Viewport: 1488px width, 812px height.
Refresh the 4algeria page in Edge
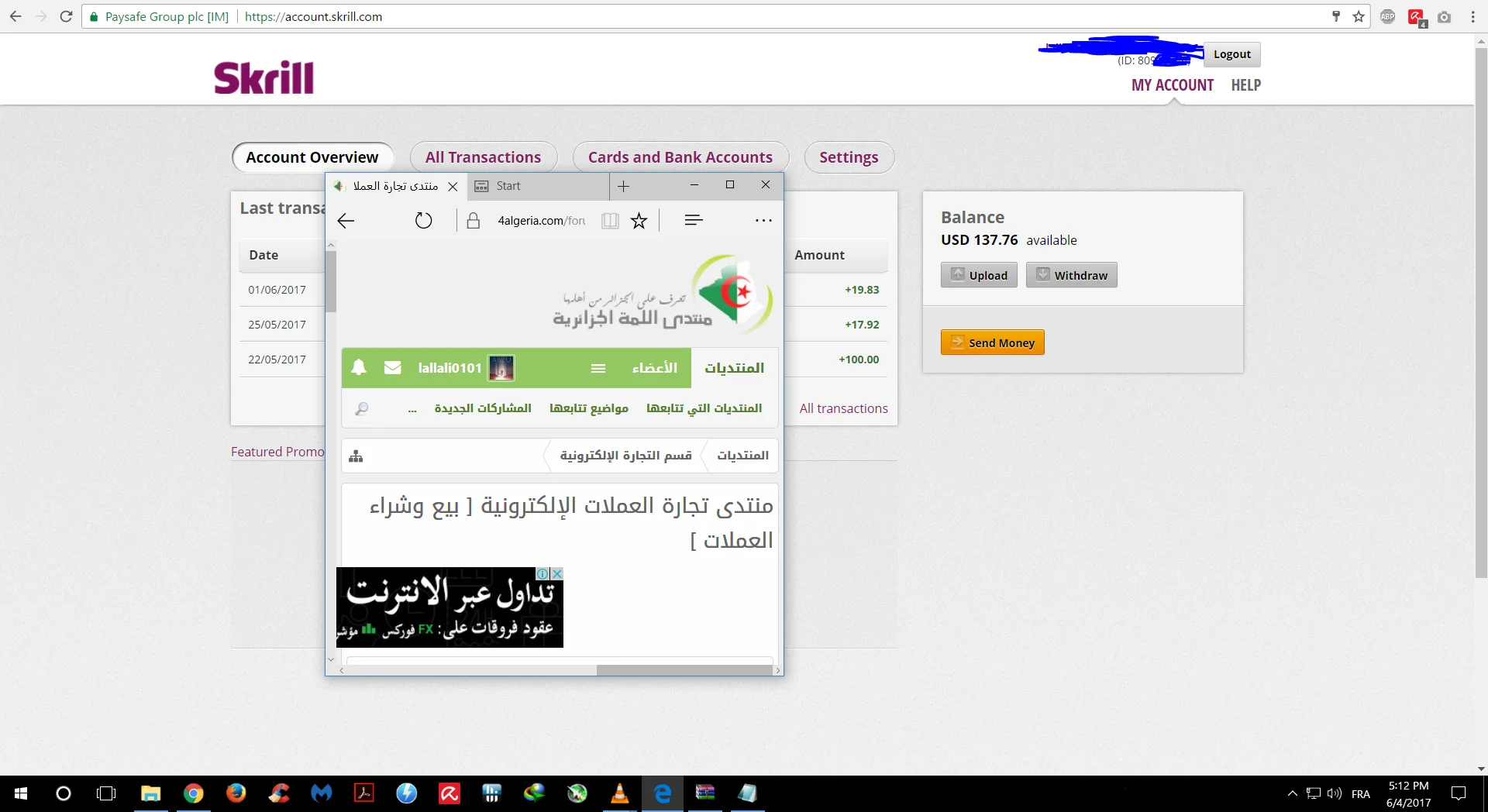[x=423, y=221]
